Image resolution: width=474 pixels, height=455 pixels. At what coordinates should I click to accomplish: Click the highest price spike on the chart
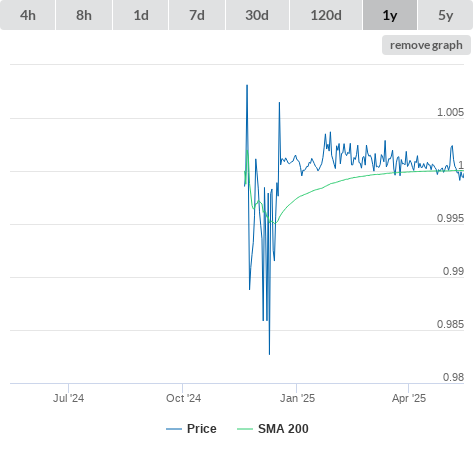[247, 86]
